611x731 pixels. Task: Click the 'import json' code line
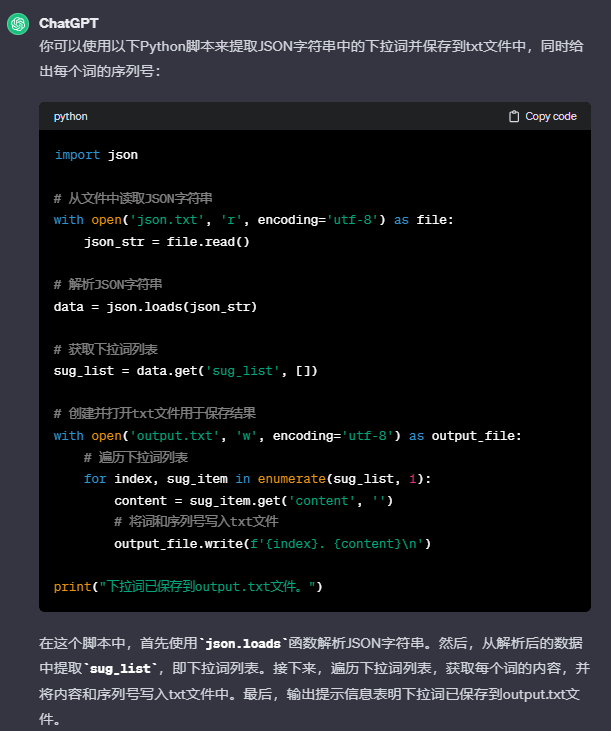[x=96, y=155]
